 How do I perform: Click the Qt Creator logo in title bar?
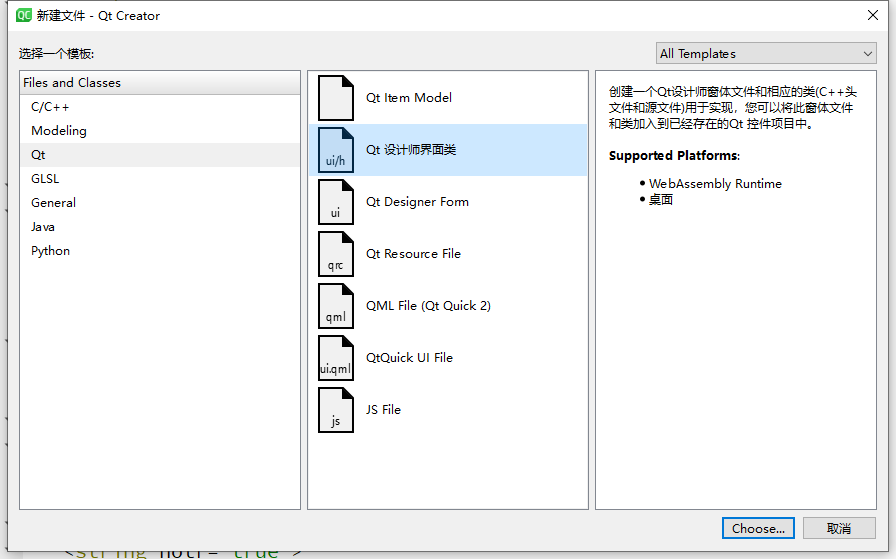tap(24, 15)
